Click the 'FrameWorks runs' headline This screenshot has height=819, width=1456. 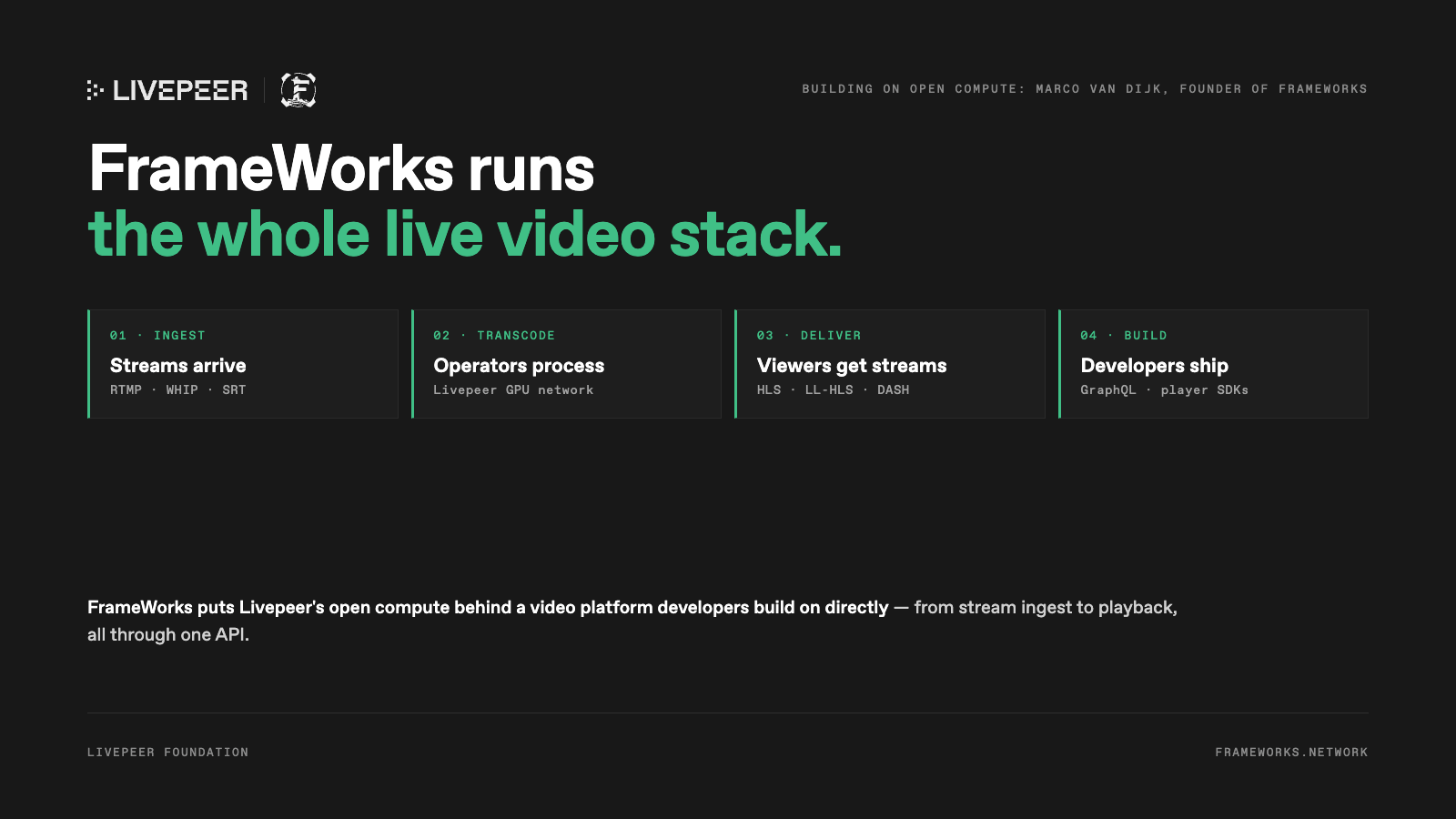(x=341, y=168)
